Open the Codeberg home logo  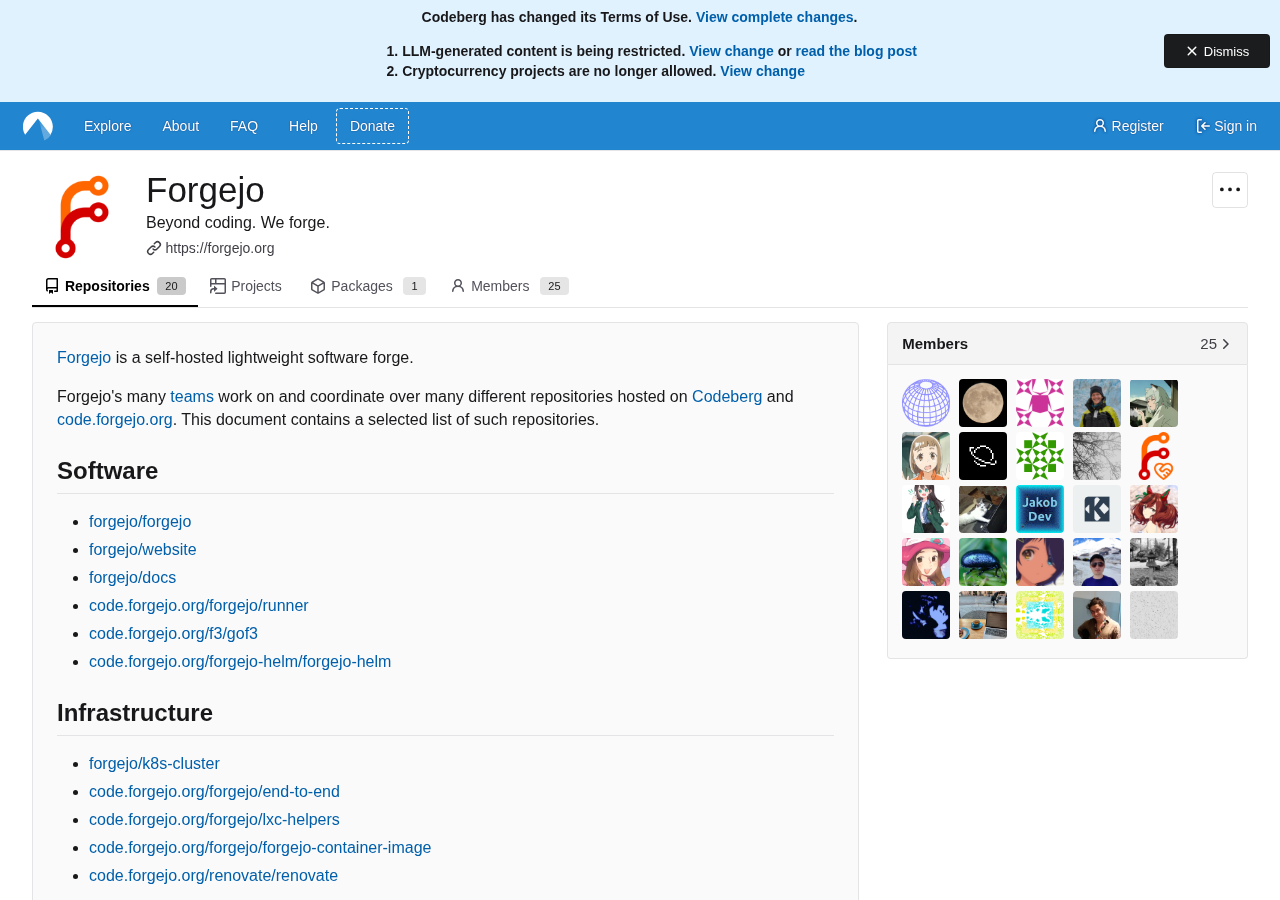pyautogui.click(x=38, y=126)
